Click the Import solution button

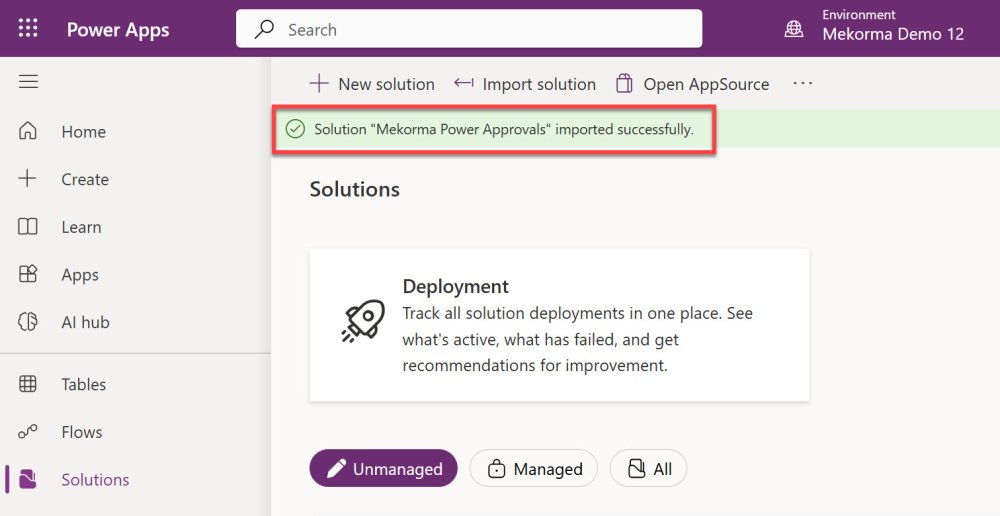525,84
